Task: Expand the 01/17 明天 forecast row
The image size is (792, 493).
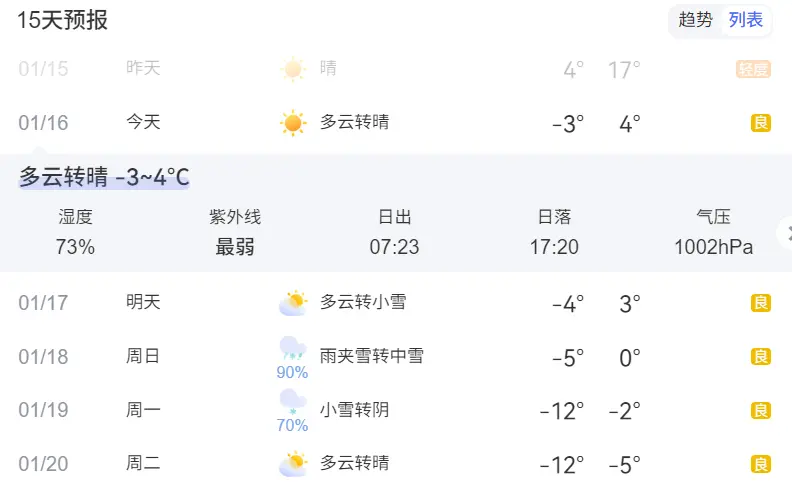Action: [396, 303]
